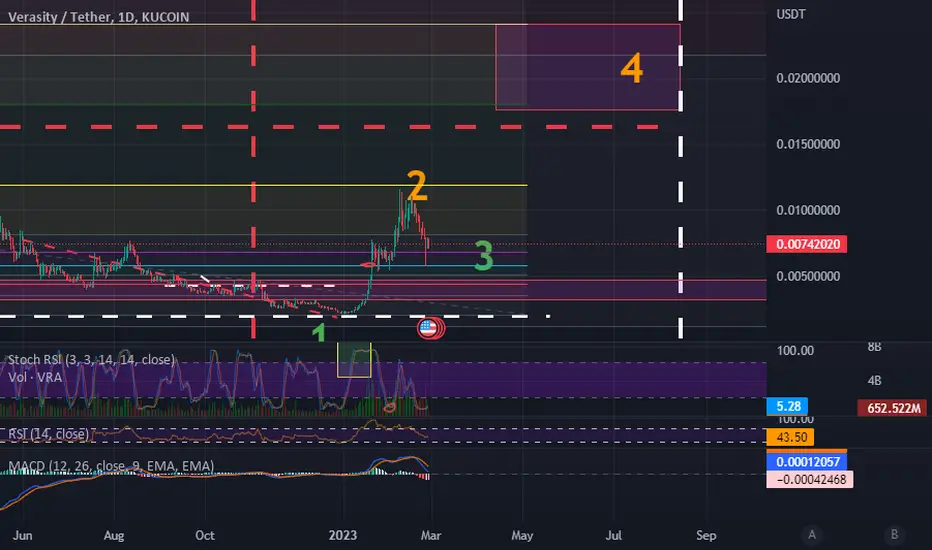
Task: Click the Jun label on time axis
Action: [22, 535]
